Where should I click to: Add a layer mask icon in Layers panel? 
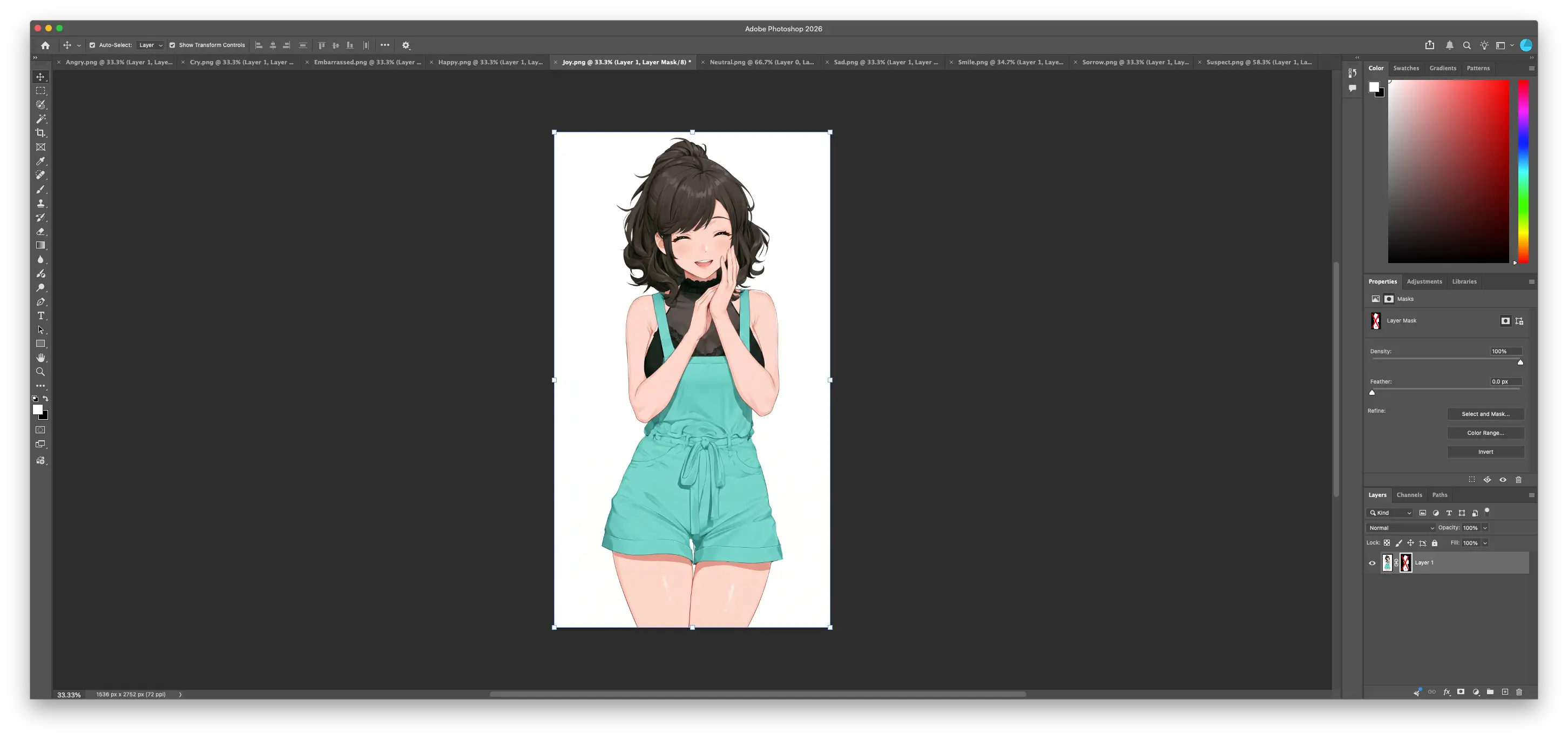click(x=1461, y=691)
